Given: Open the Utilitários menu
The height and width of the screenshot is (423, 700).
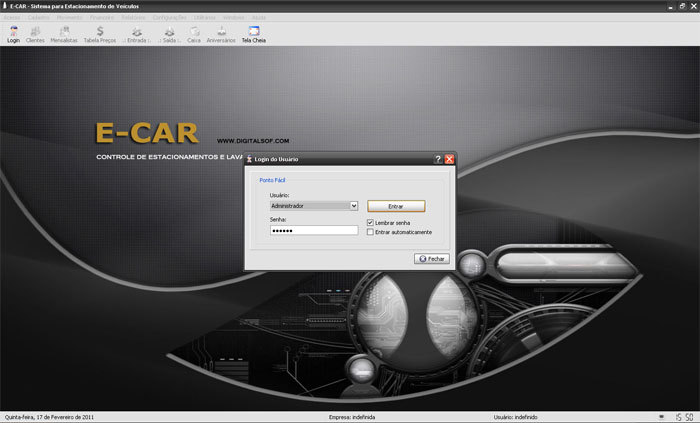Looking at the screenshot, I should click(204, 17).
